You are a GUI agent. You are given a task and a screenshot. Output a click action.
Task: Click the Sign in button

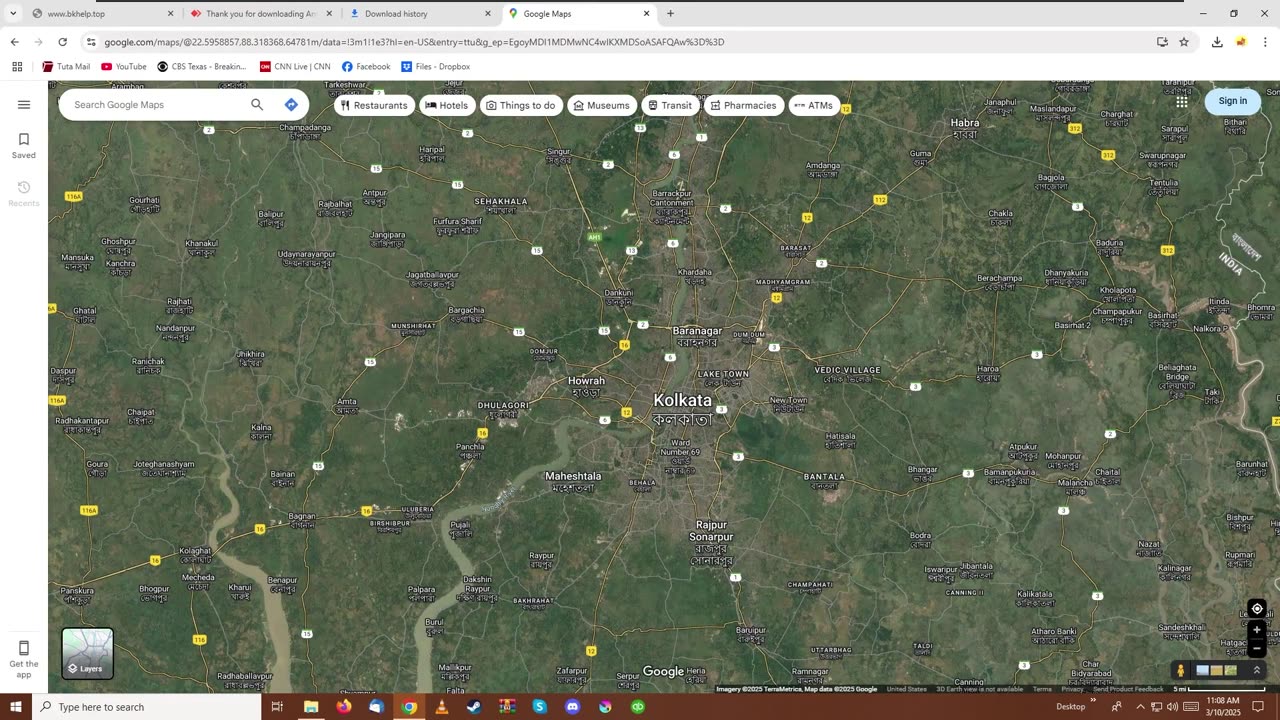click(x=1233, y=101)
